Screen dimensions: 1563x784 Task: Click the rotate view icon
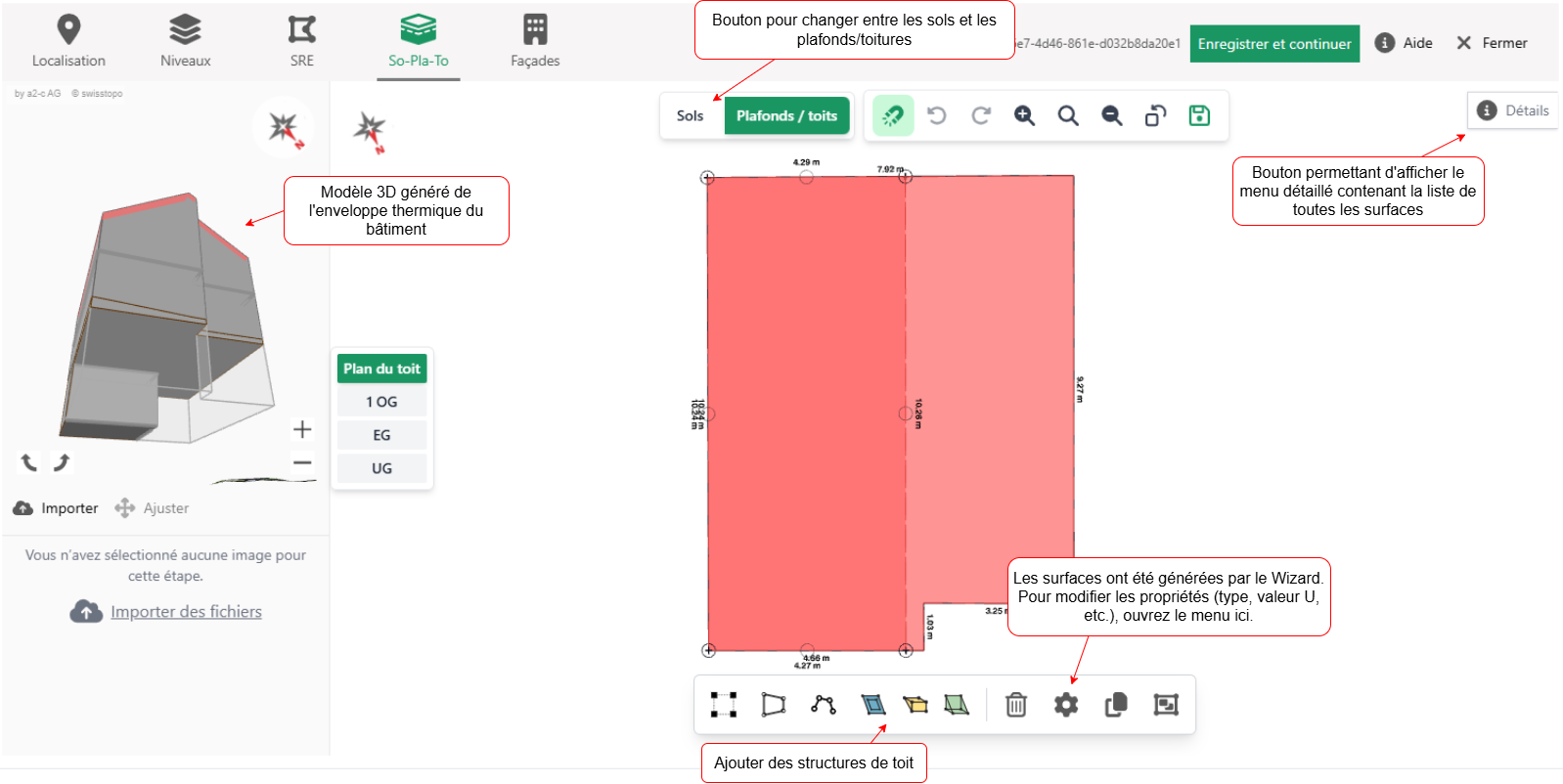pos(1155,115)
